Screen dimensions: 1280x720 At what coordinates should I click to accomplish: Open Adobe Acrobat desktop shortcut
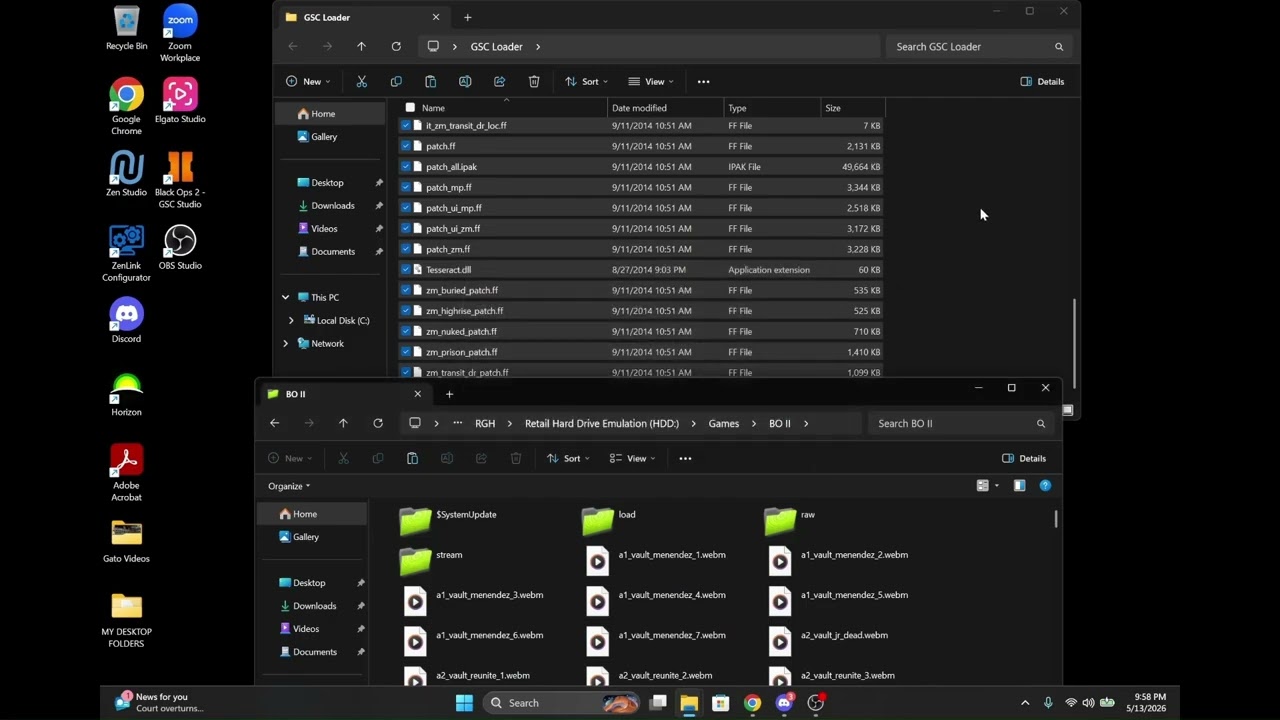click(126, 473)
